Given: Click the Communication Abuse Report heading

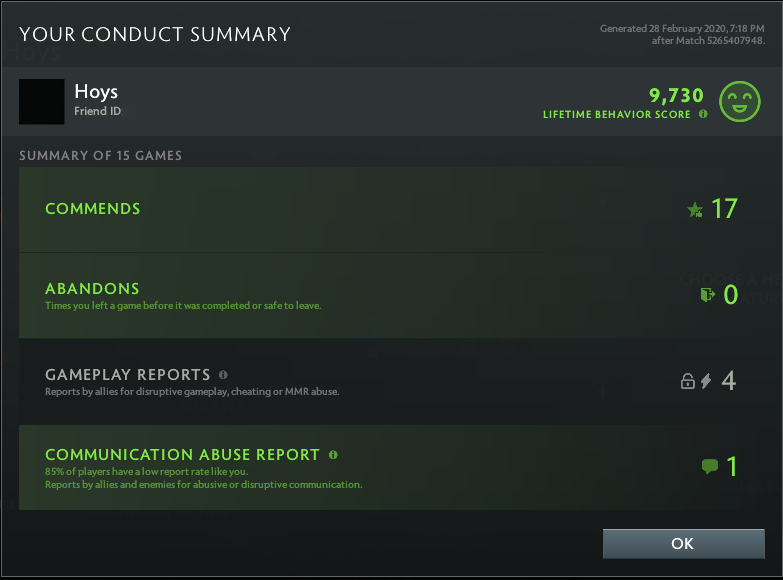Looking at the screenshot, I should (182, 455).
